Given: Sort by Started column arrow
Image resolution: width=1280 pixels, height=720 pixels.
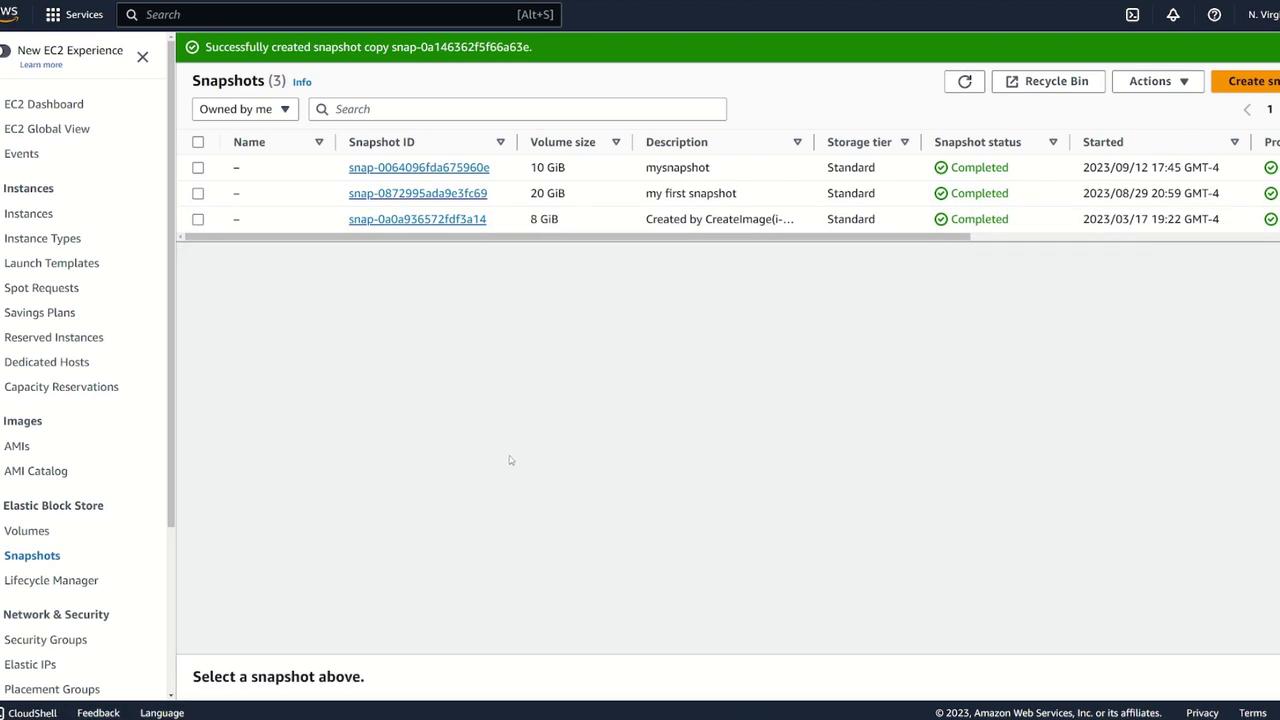Looking at the screenshot, I should point(1235,142).
